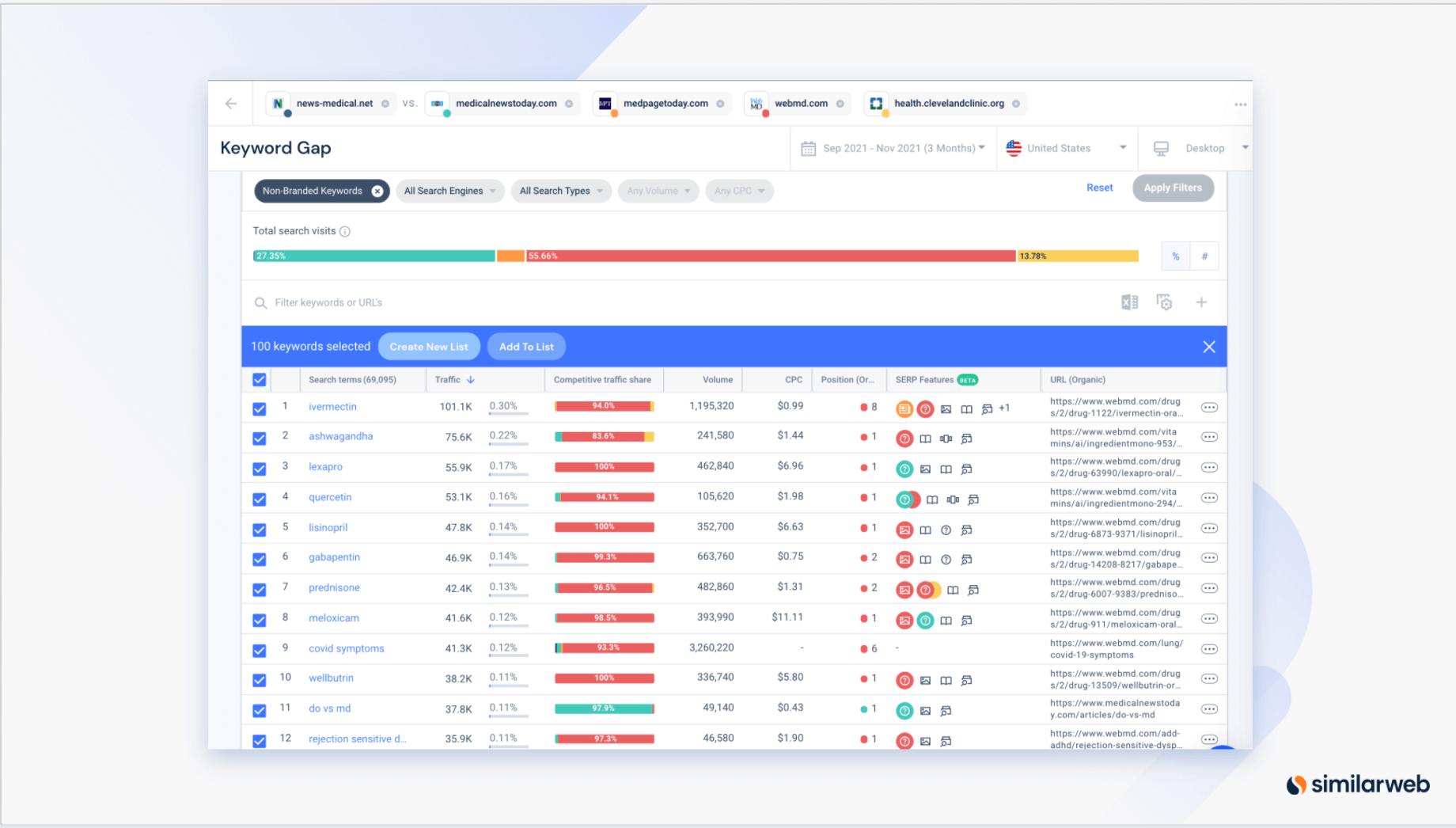Screen dimensions: 1456x828
Task: Click the Reset filters link
Action: [x=1099, y=188]
